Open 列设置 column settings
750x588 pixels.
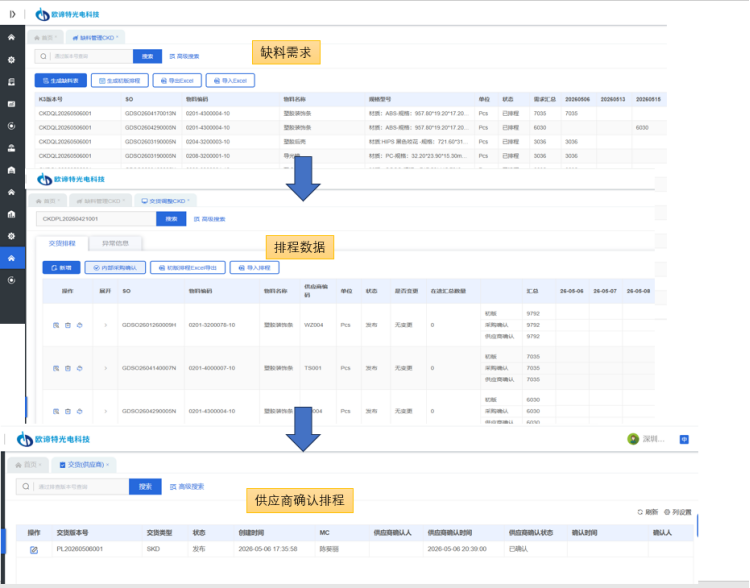click(677, 512)
